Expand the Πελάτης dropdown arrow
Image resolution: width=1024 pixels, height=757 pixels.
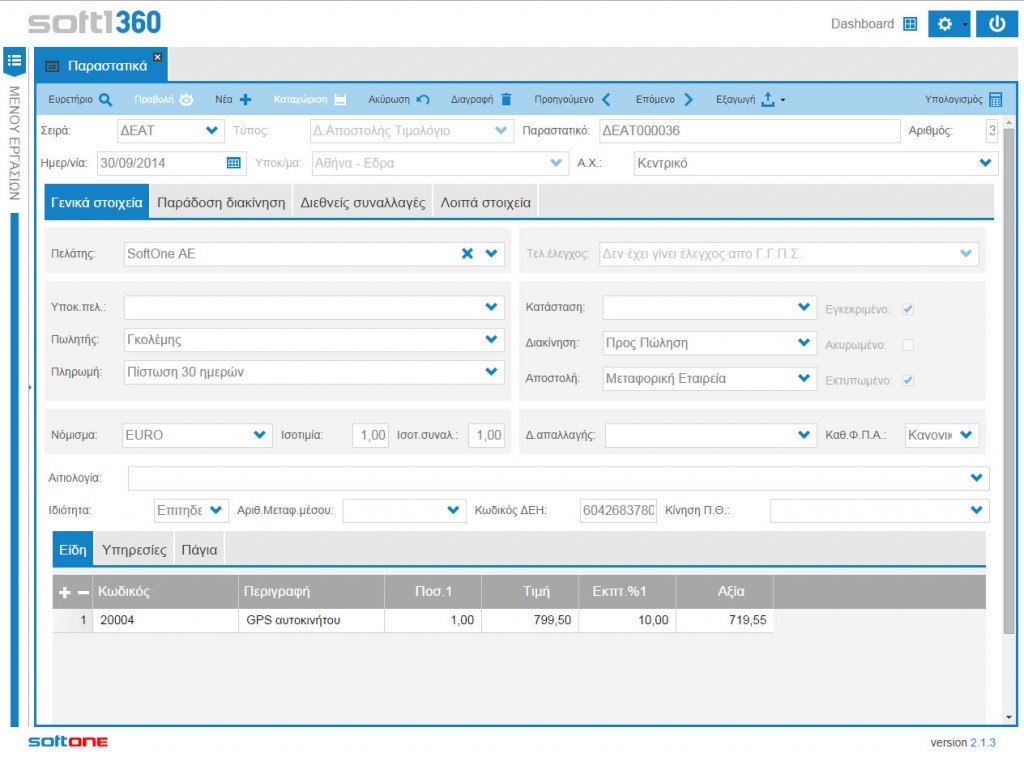click(491, 253)
